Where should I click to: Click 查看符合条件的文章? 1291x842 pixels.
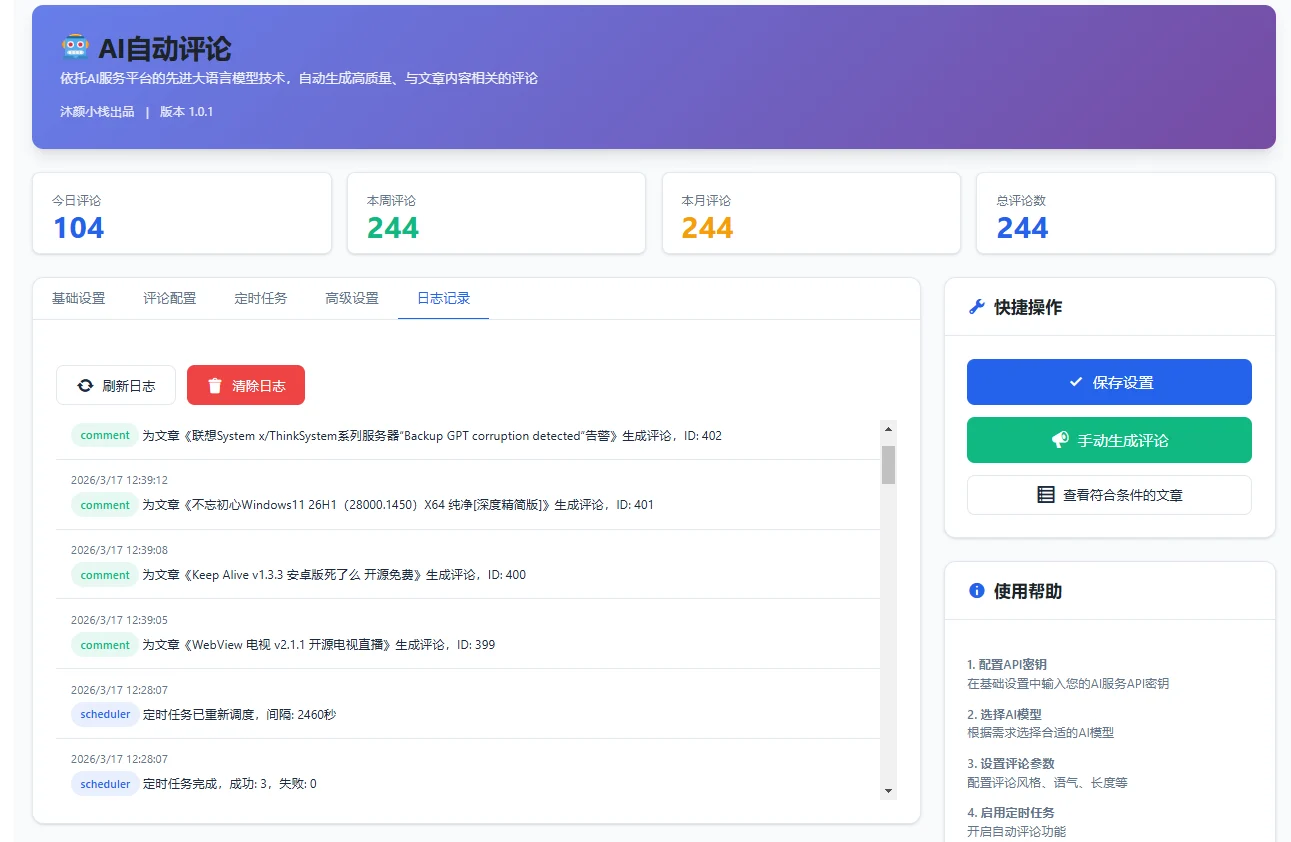coord(1109,495)
